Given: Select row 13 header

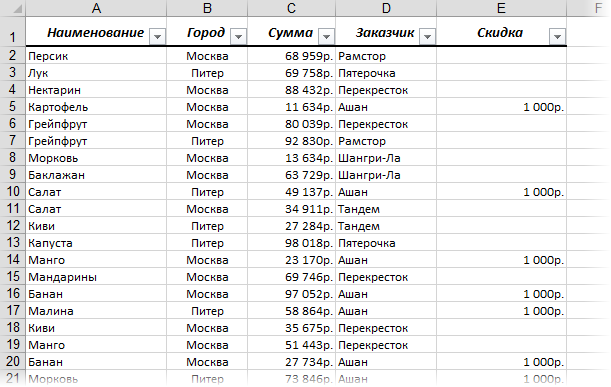Looking at the screenshot, I should tap(13, 242).
